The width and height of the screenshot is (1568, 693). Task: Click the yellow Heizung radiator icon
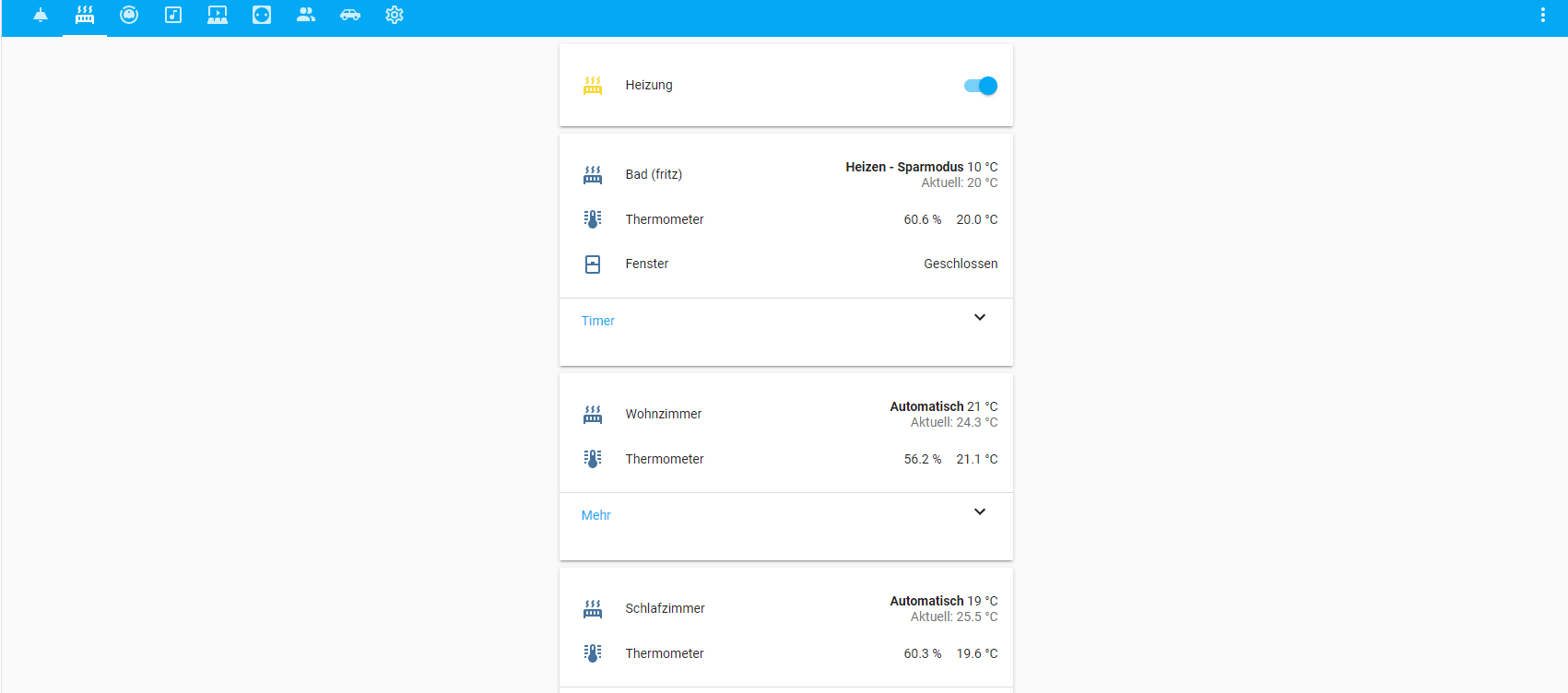pyautogui.click(x=593, y=86)
